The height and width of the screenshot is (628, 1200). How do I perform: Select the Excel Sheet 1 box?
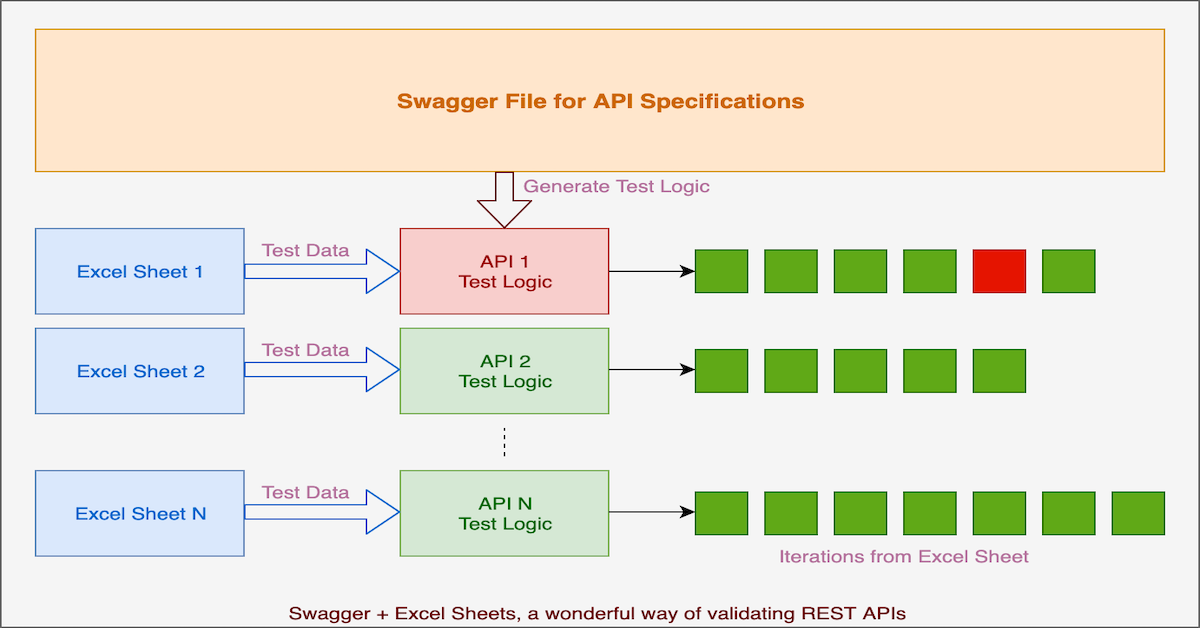[140, 271]
